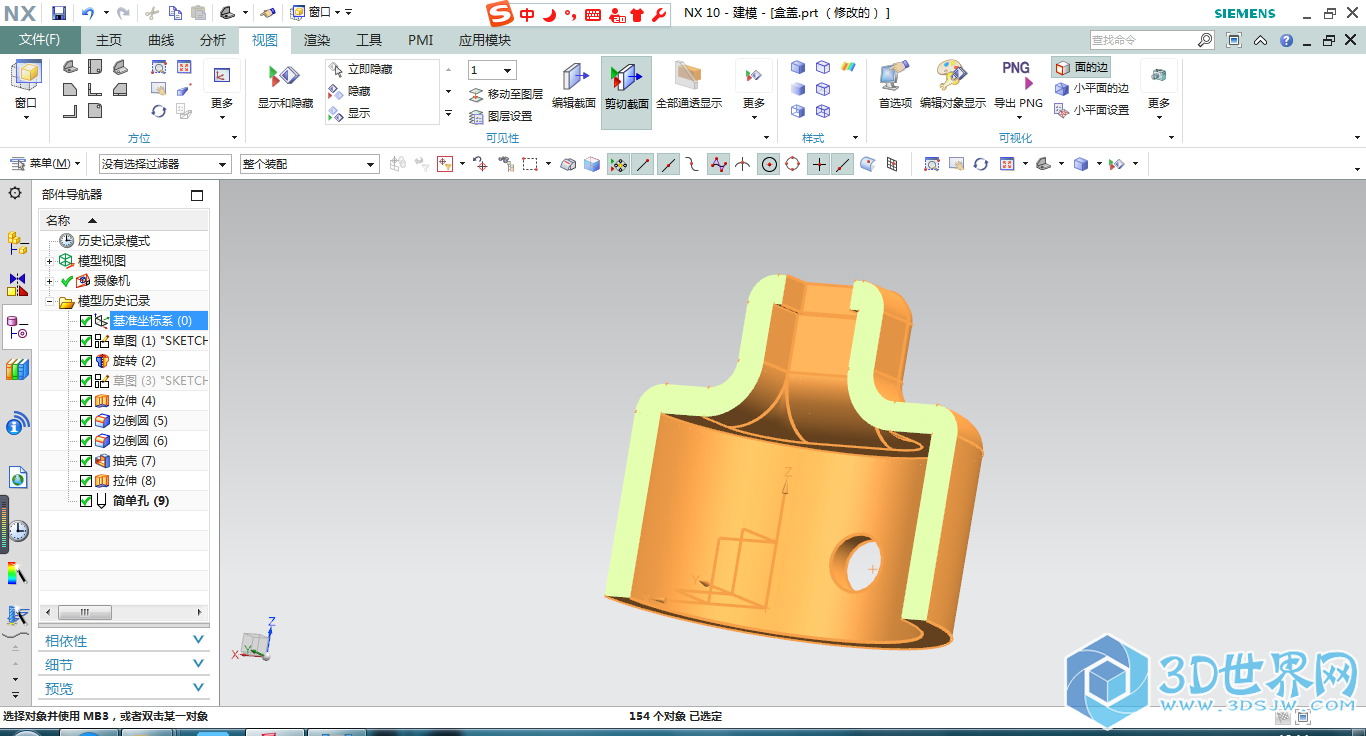Expand the 摄像机 tree node
The height and width of the screenshot is (736, 1366).
[49, 281]
